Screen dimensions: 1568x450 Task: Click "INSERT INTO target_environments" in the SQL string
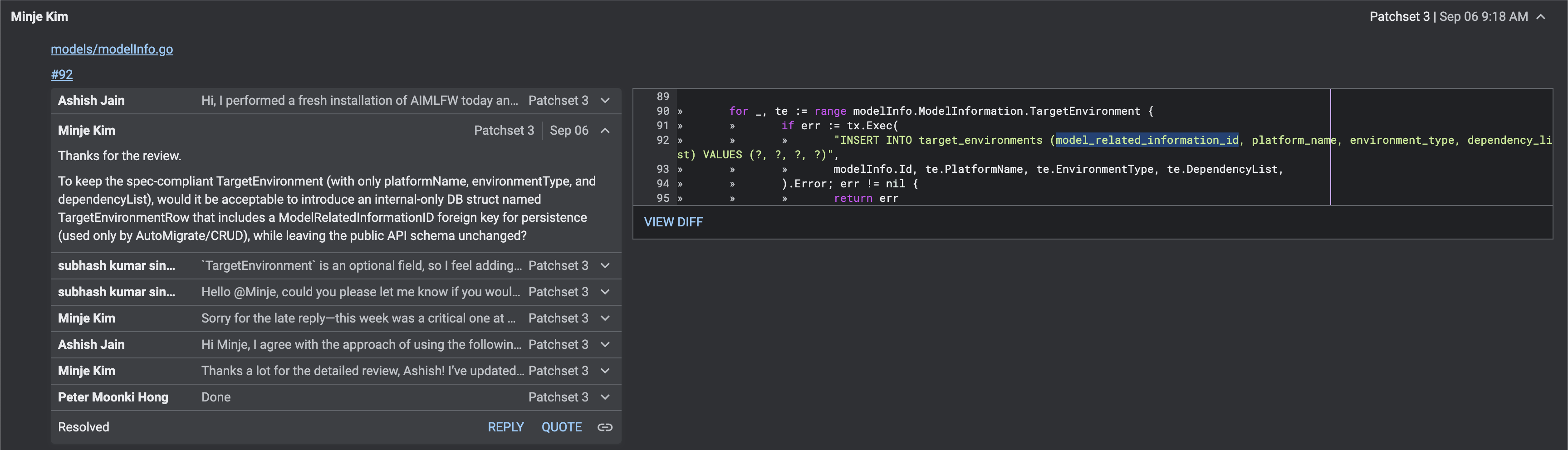coord(941,140)
